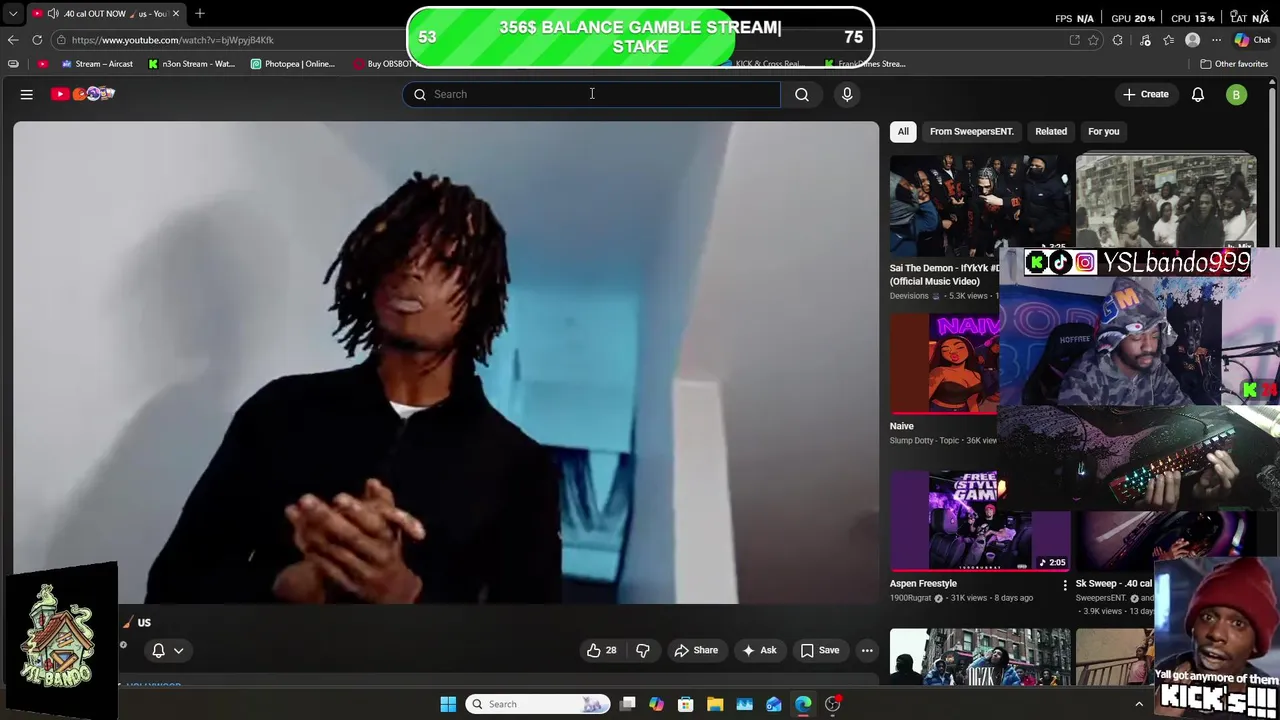Open Stream – Aircast bookmark
1280x720 pixels.
point(97,64)
